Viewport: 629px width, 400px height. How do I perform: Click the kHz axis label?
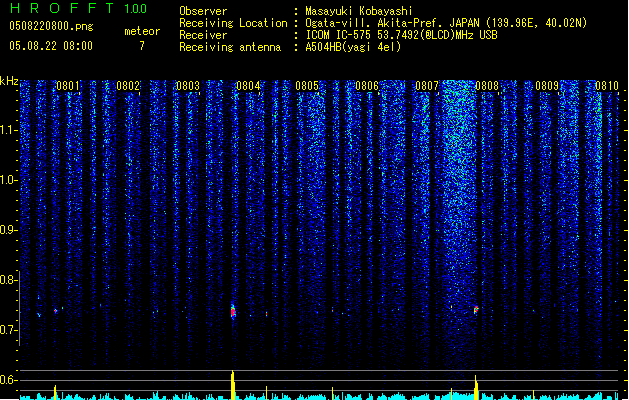(9, 81)
